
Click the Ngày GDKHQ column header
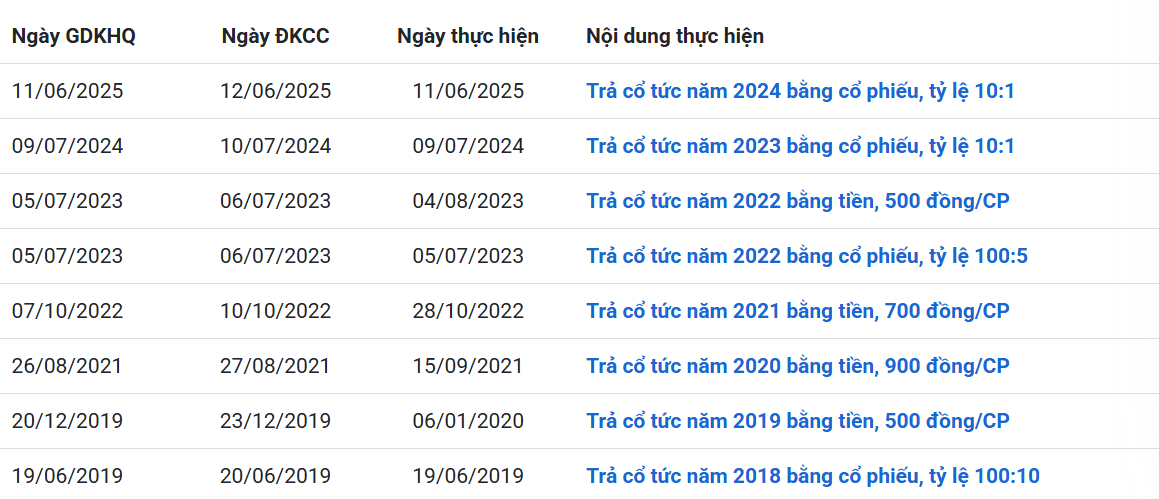74,37
